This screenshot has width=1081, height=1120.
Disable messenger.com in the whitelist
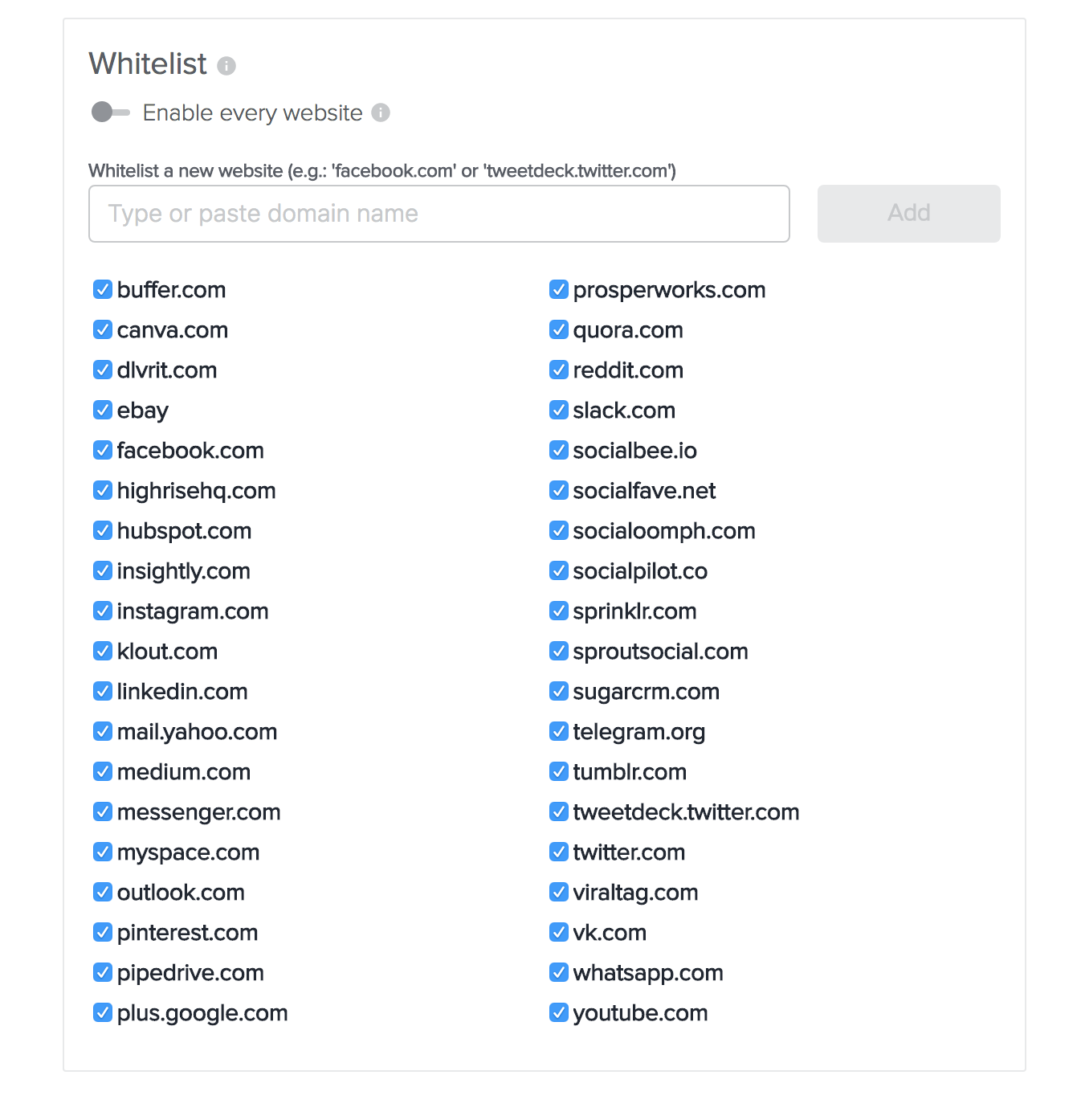[x=103, y=811]
